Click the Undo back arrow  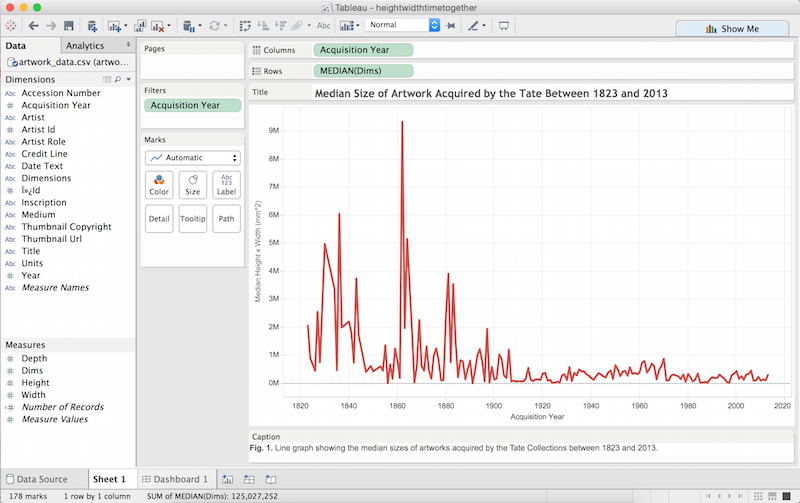[34, 26]
